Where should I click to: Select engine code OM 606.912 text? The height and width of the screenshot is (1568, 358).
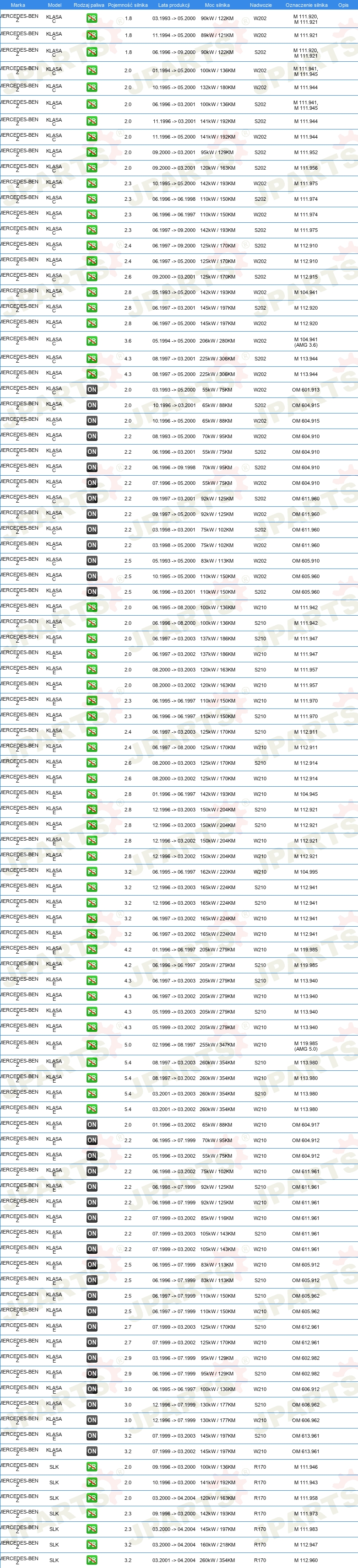pyautogui.click(x=306, y=1389)
